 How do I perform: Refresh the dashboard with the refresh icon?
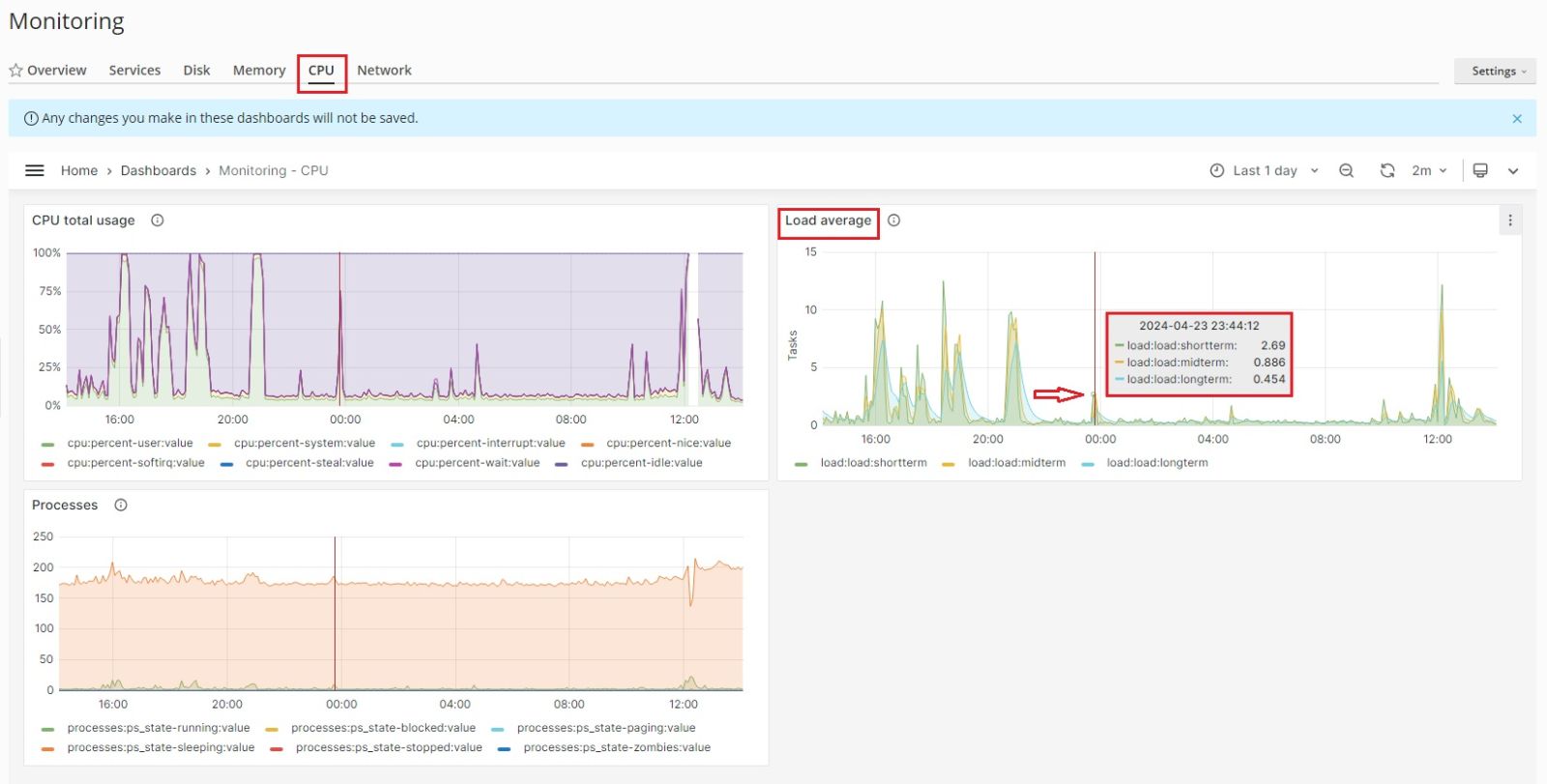click(1387, 170)
